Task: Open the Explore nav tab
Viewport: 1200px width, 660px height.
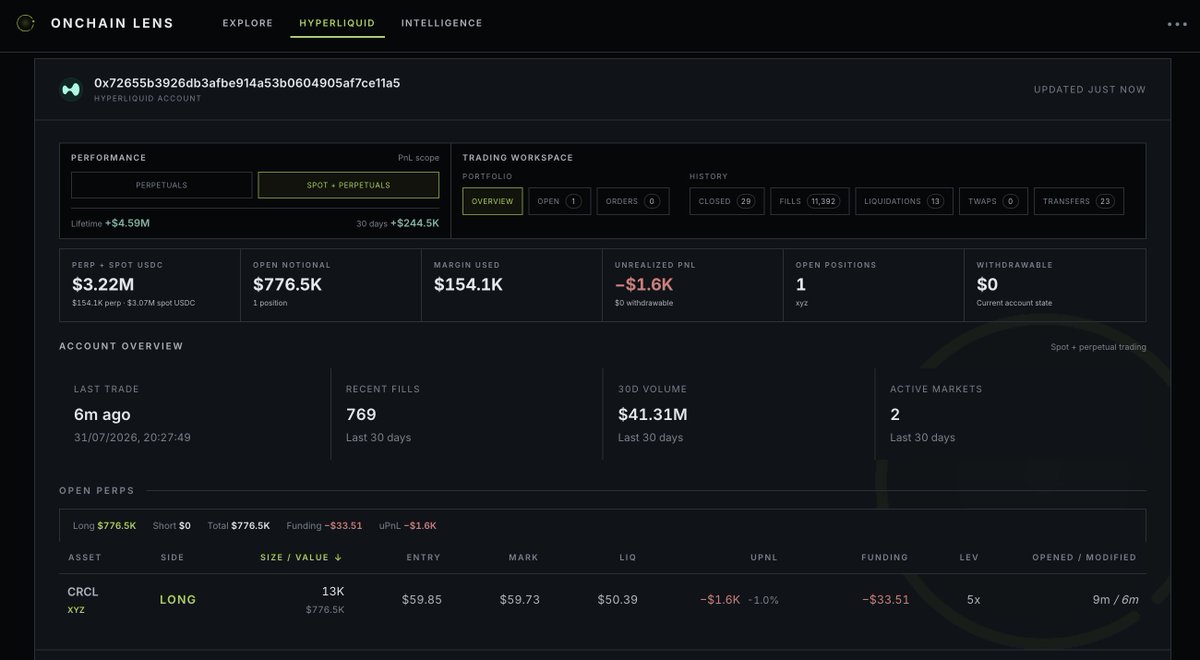Action: tap(248, 23)
